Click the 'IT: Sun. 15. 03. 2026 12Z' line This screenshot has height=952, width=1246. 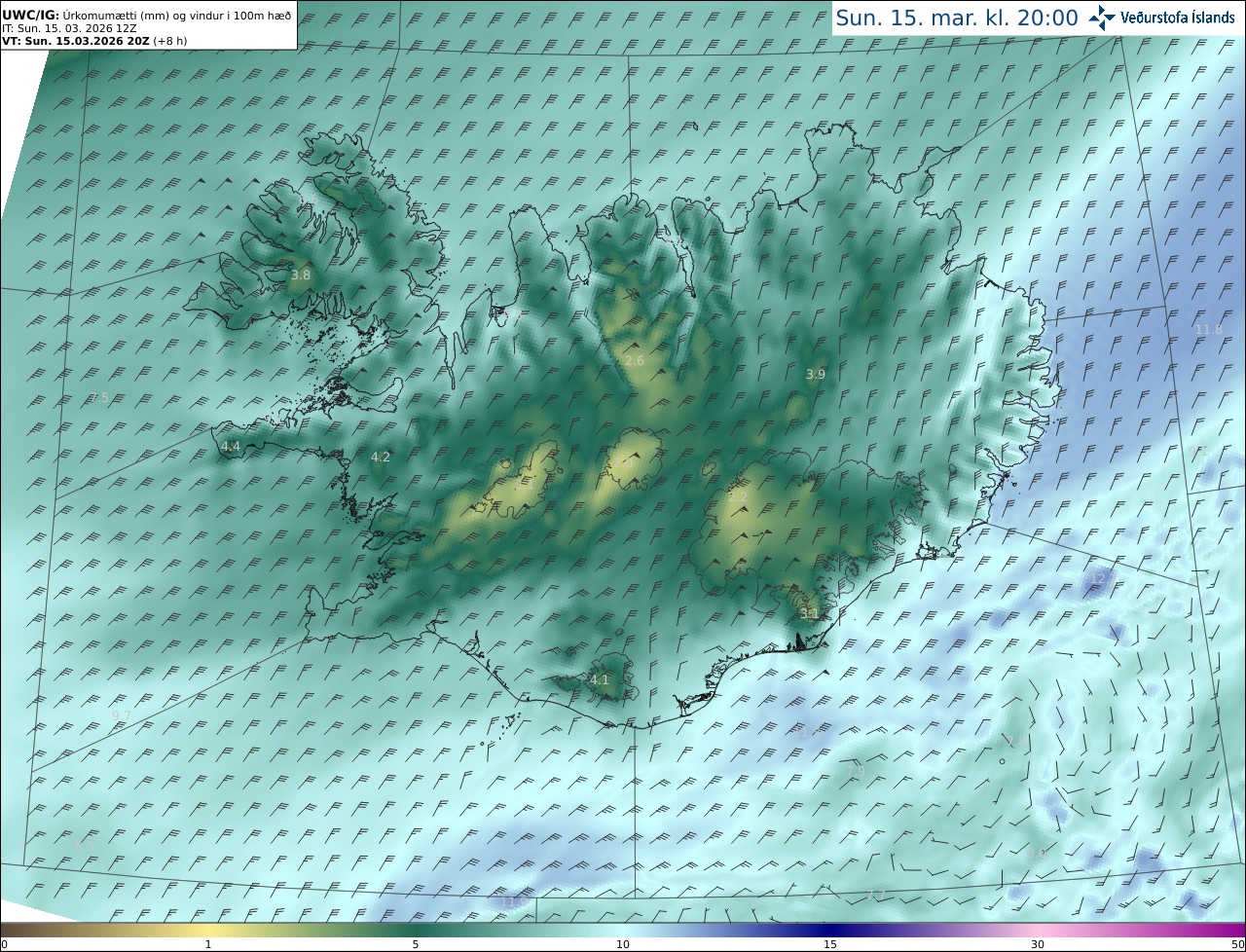coord(69,28)
